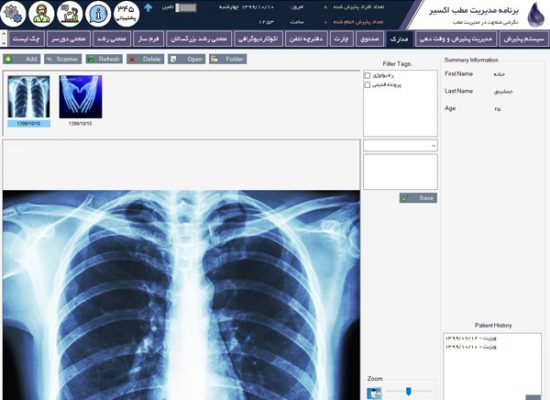
Task: Toggle the online switch in header
Action: (x=186, y=7)
